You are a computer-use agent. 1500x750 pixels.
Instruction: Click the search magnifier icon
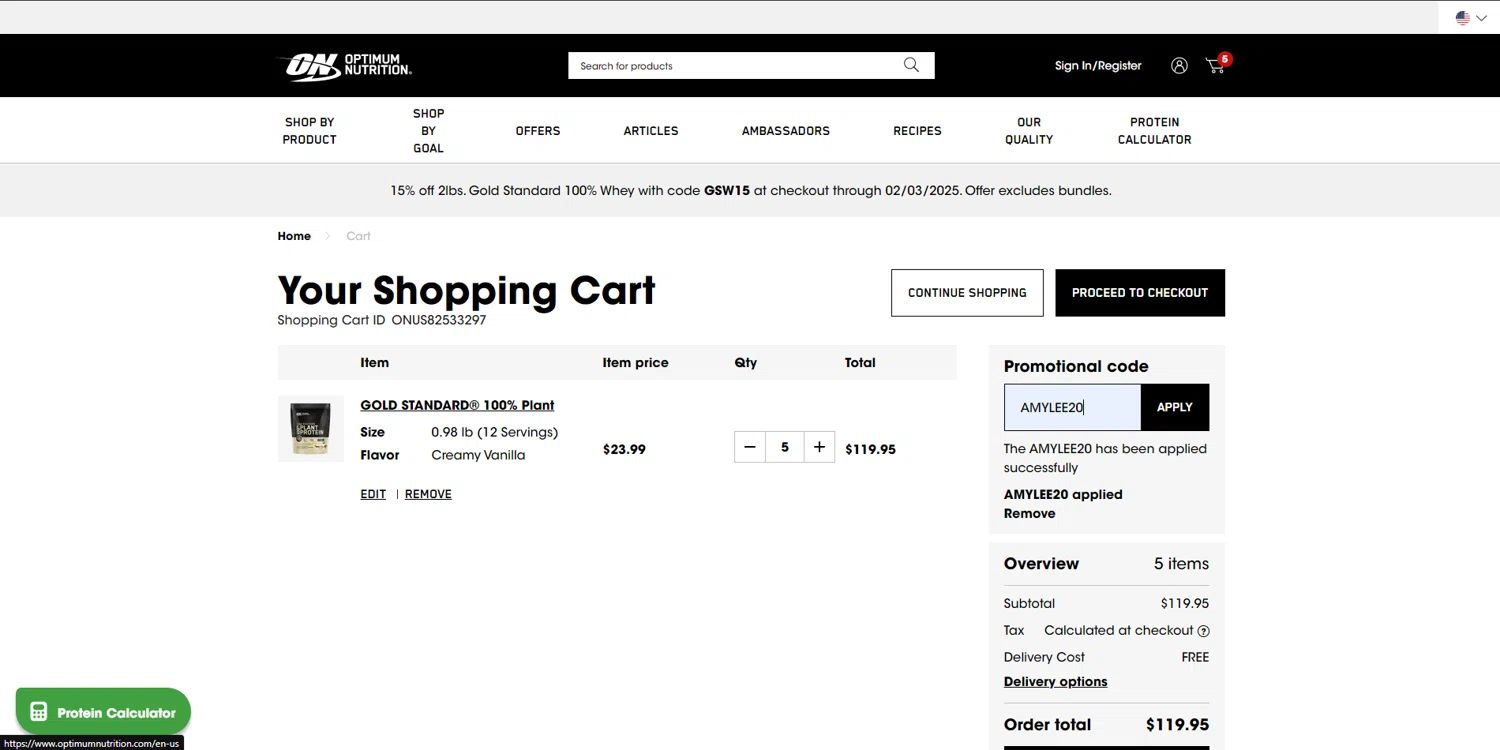[911, 65]
